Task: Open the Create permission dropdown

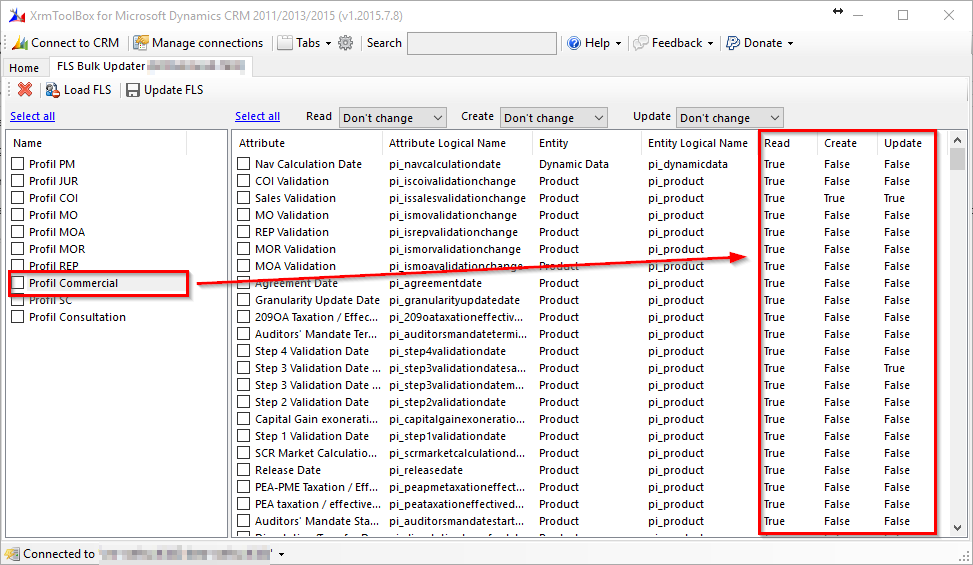Action: 554,118
